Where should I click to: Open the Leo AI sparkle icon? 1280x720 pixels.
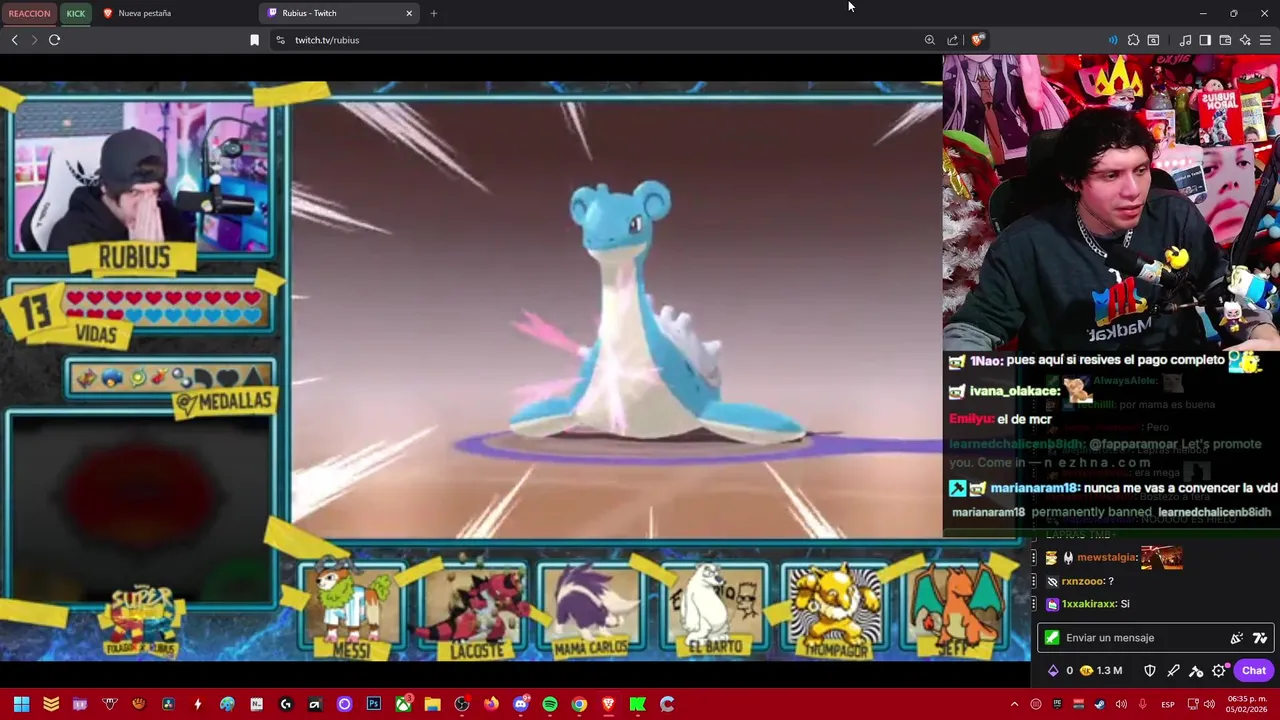(1245, 40)
